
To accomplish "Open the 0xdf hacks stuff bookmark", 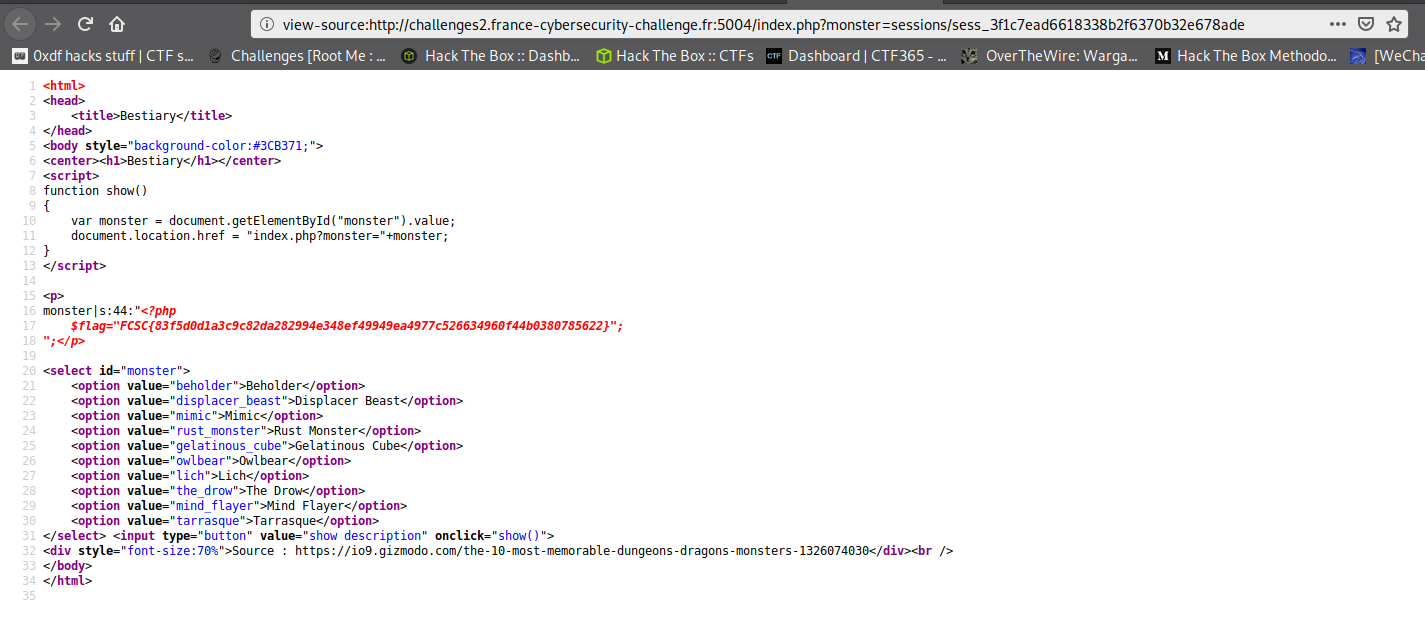I will tap(103, 56).
